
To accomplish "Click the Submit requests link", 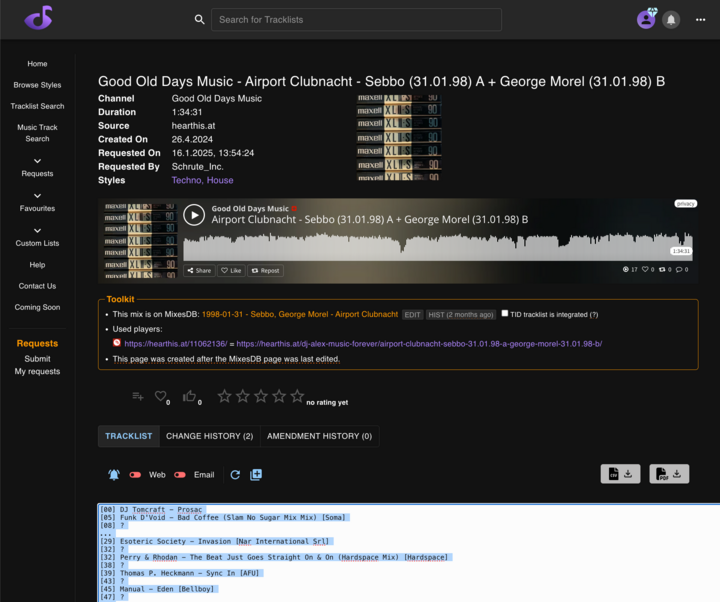I will pos(37,359).
